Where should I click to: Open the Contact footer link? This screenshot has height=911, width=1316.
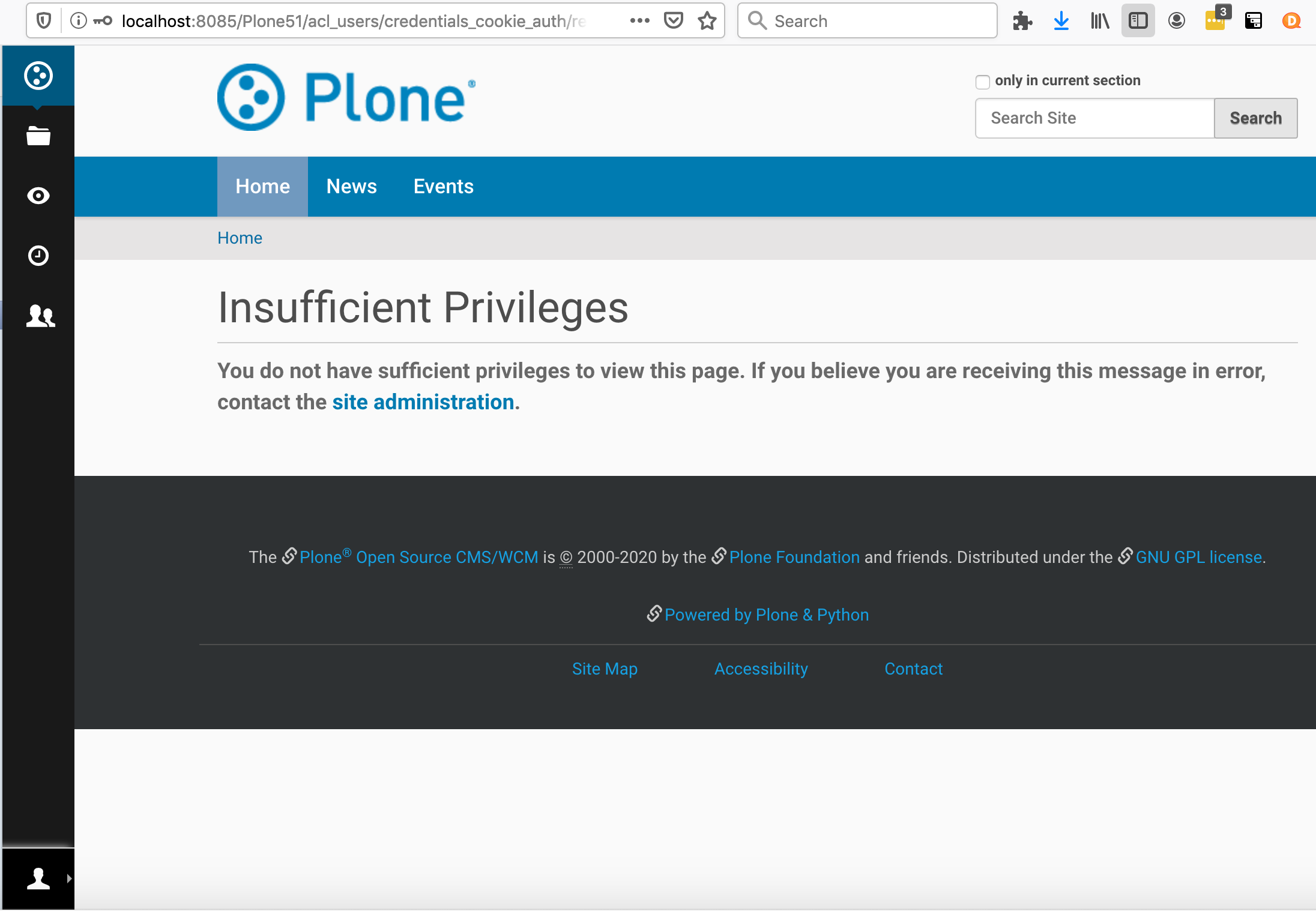913,669
